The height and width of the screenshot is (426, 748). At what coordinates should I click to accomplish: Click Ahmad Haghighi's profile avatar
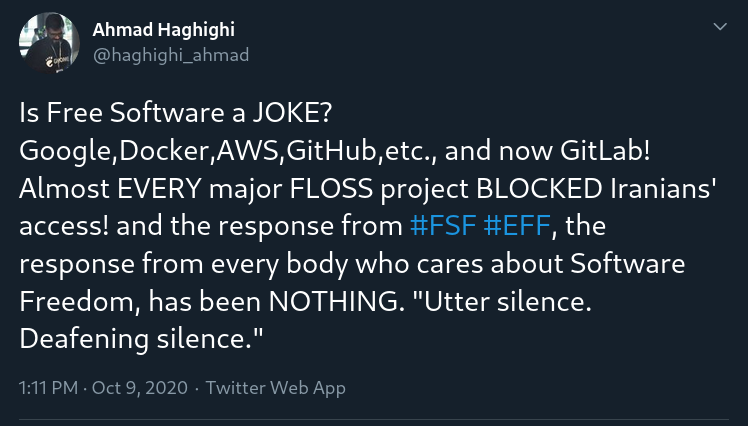coord(49,43)
